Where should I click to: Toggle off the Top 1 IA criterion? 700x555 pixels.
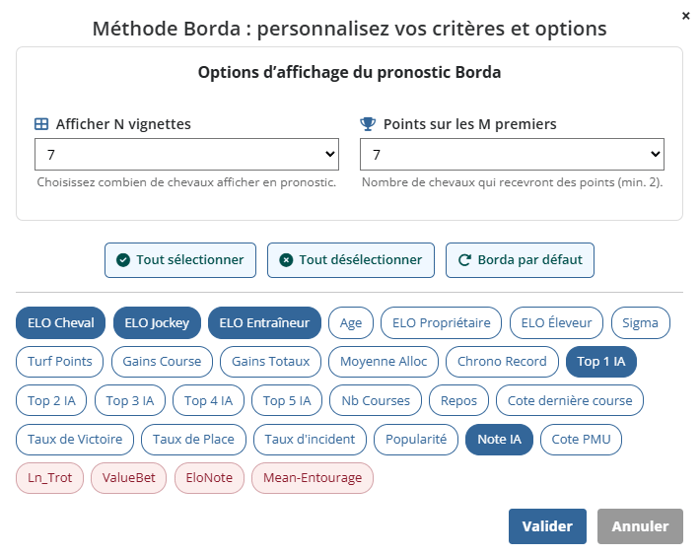click(600, 362)
